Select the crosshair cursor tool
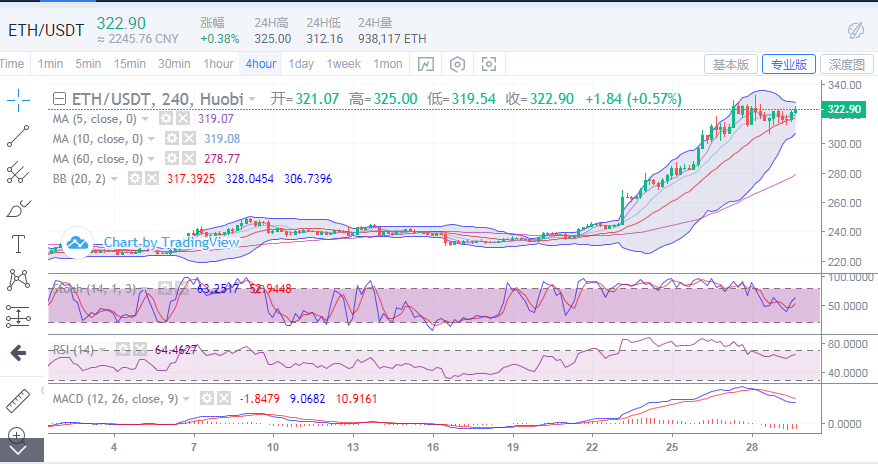Viewport: 878px width, 464px height. coord(18,99)
